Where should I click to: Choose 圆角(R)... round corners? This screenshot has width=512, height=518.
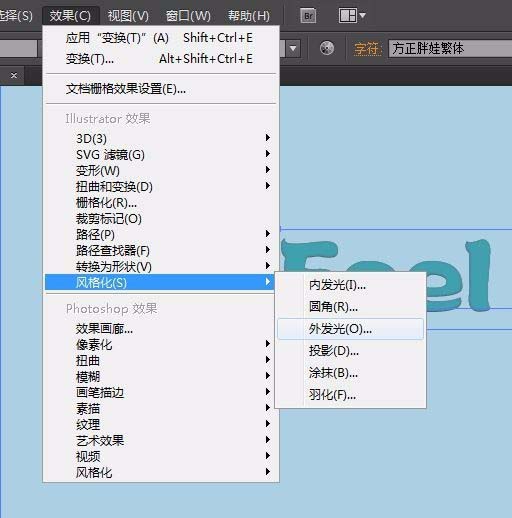350,307
